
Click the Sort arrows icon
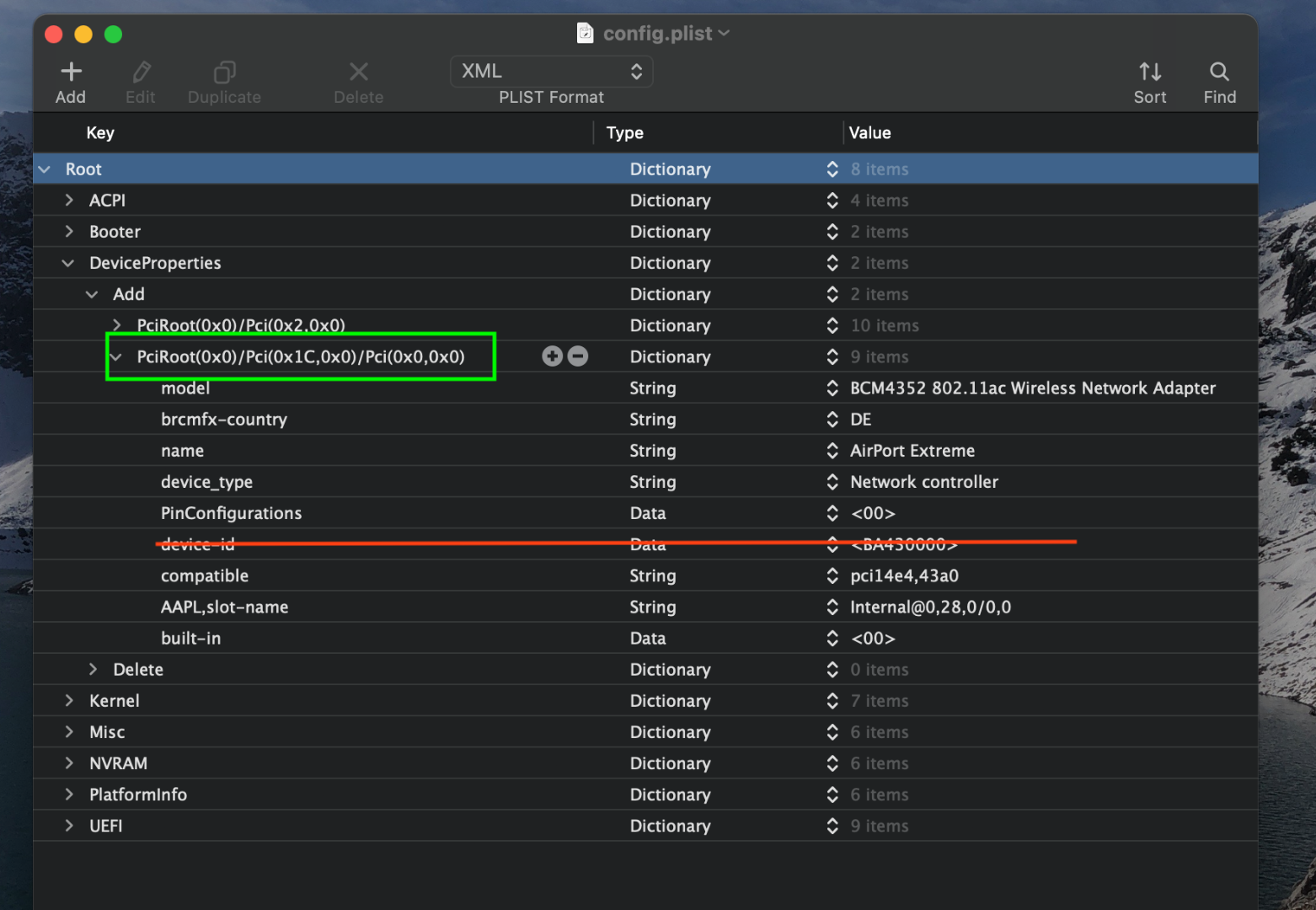coord(1150,72)
